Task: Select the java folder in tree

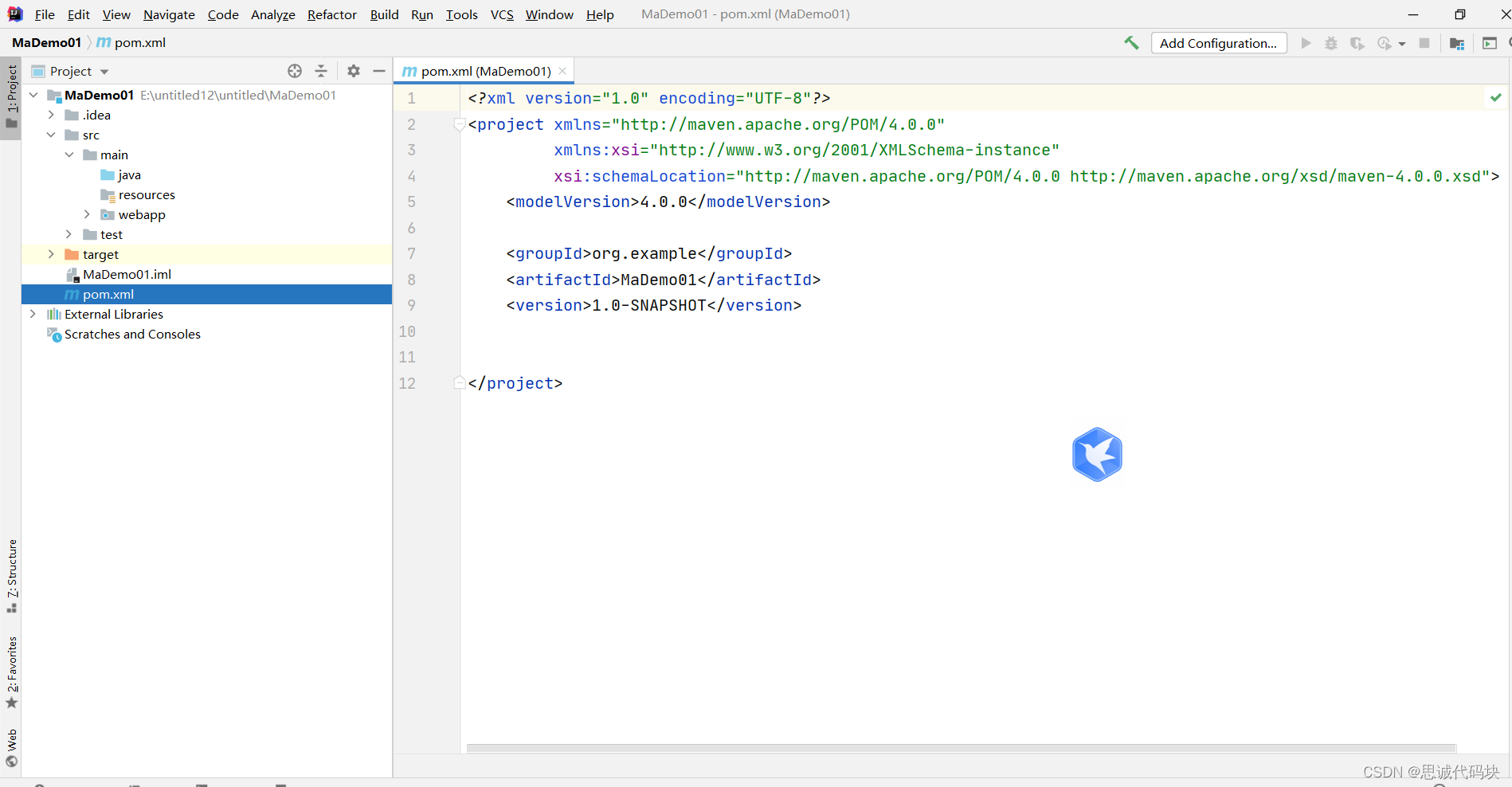Action: (121, 174)
